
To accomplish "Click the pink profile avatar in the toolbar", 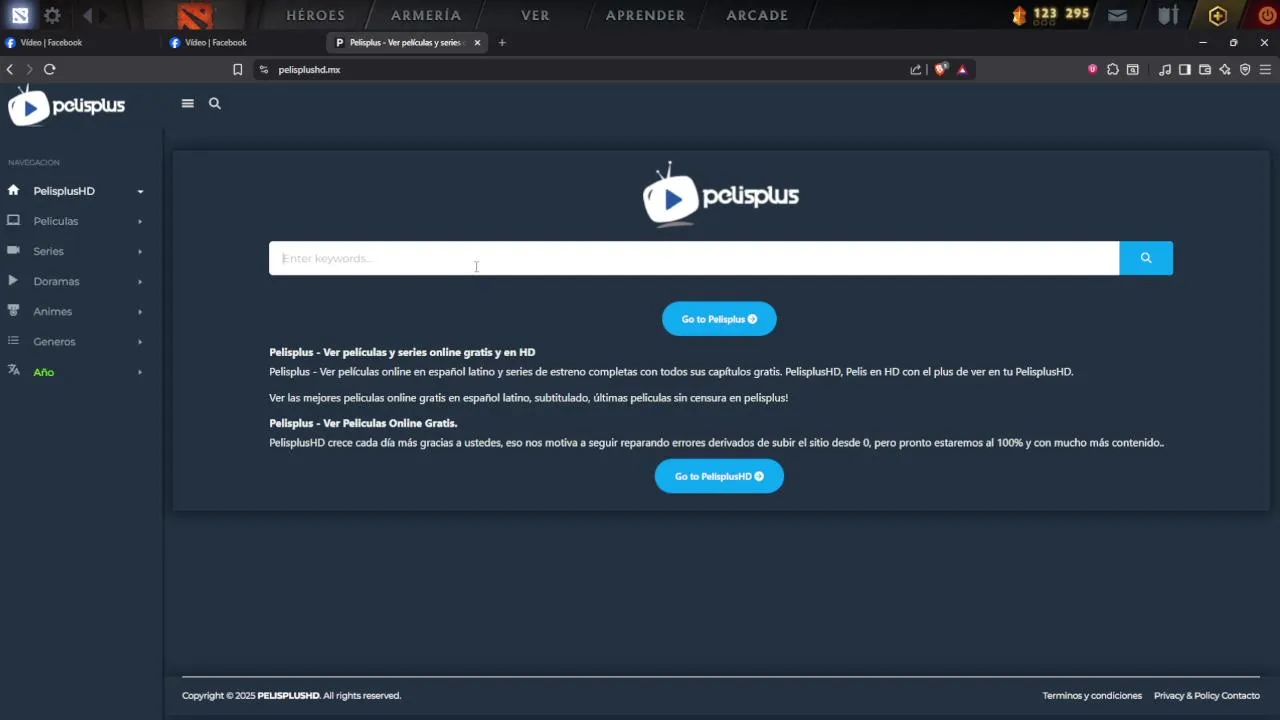I will click(1093, 70).
